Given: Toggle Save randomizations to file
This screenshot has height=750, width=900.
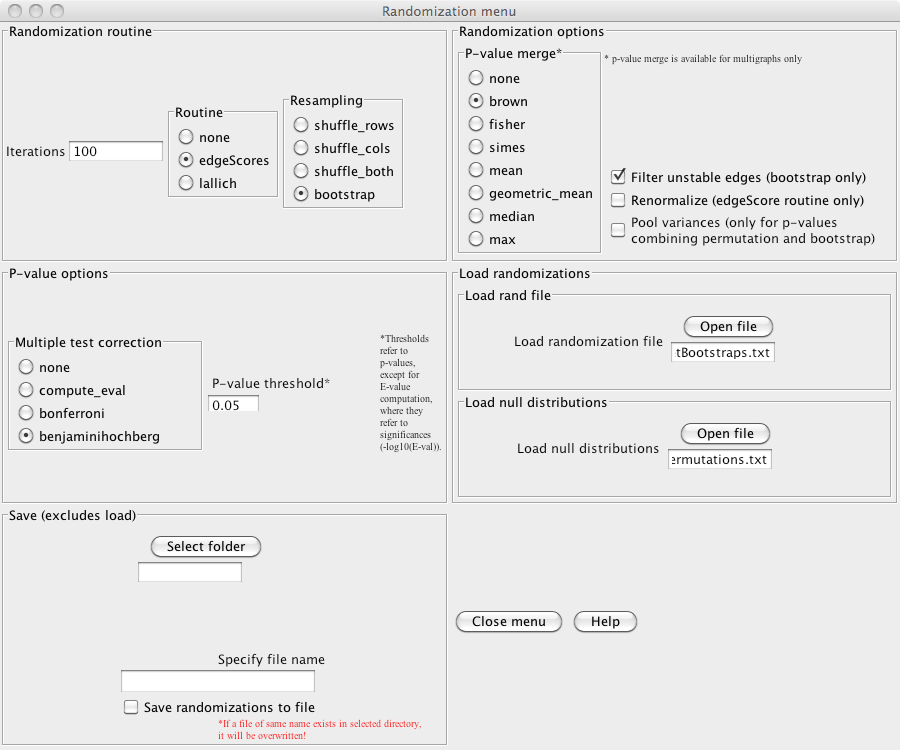Looking at the screenshot, I should (x=131, y=708).
